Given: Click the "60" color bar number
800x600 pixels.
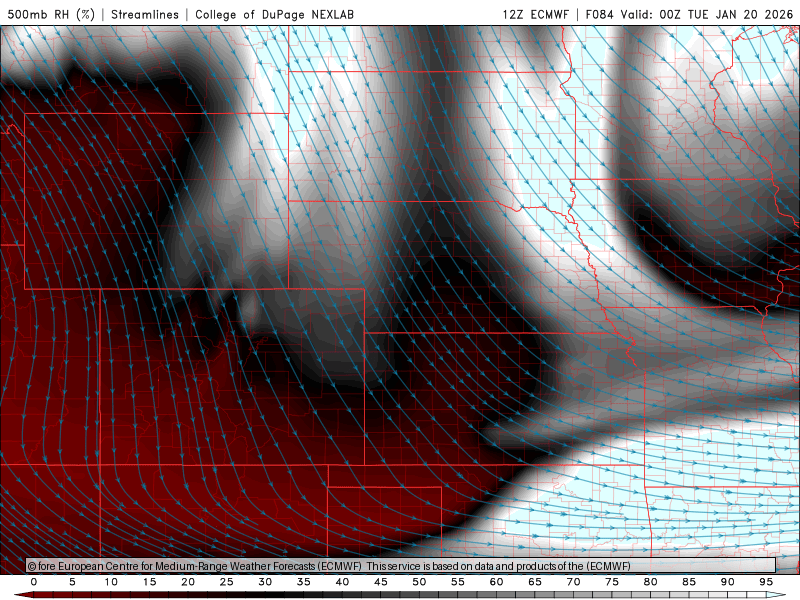Looking at the screenshot, I should (496, 582).
